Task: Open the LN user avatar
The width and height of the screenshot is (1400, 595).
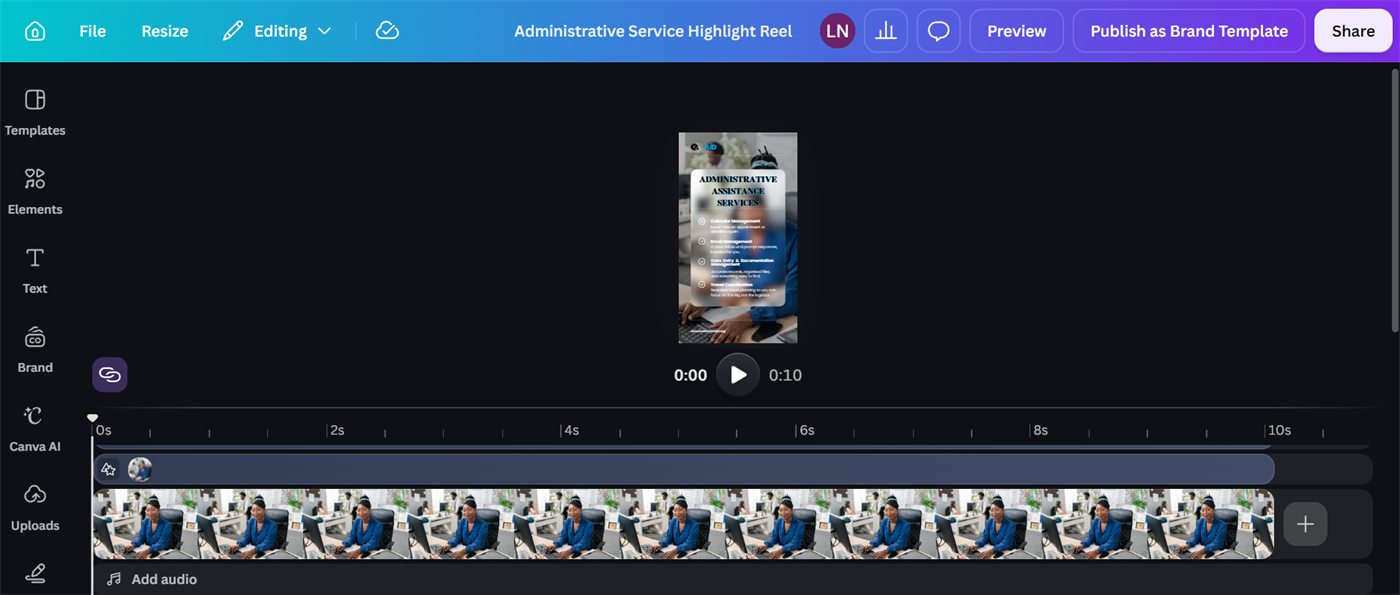Action: pyautogui.click(x=838, y=31)
